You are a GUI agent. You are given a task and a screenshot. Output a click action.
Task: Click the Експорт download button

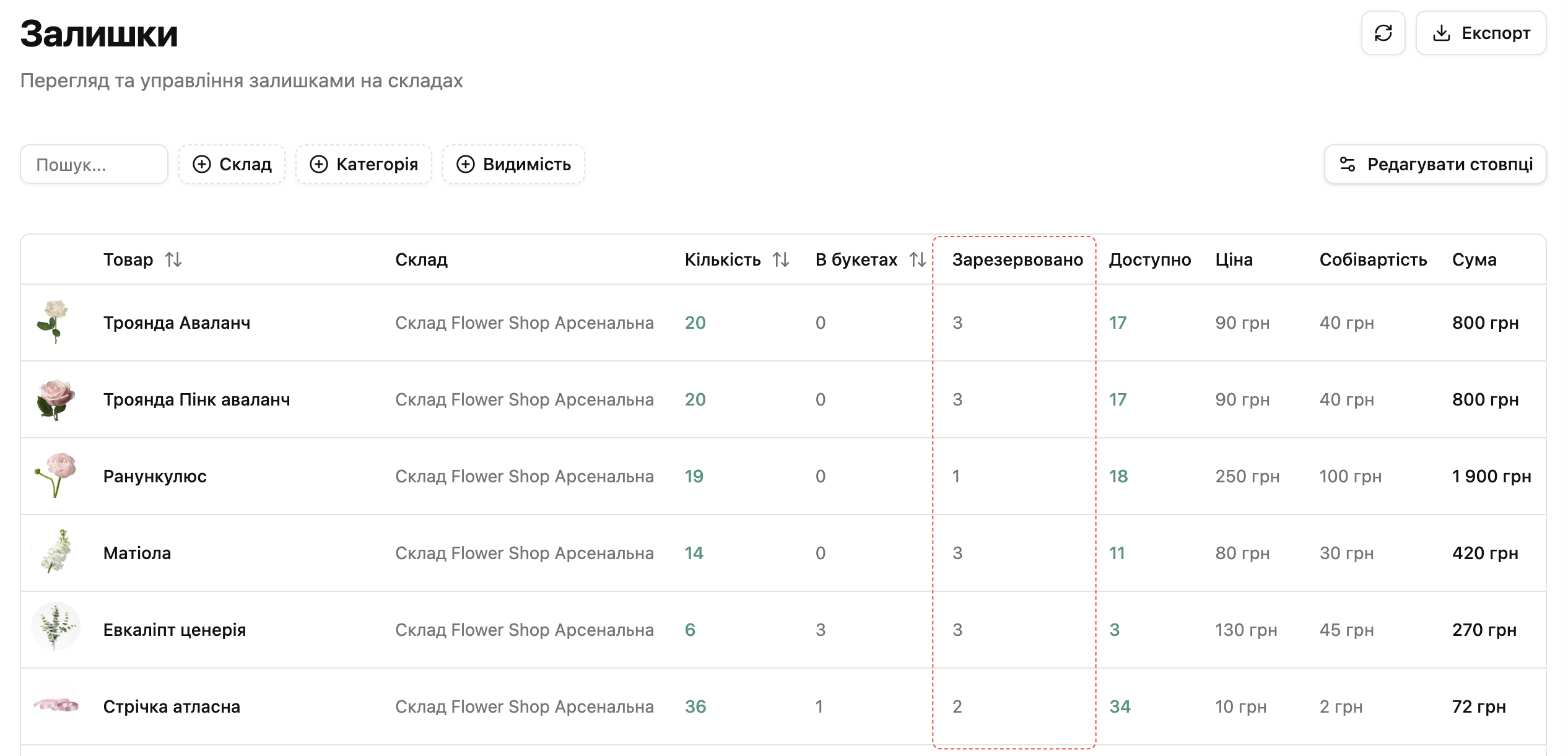[1481, 33]
